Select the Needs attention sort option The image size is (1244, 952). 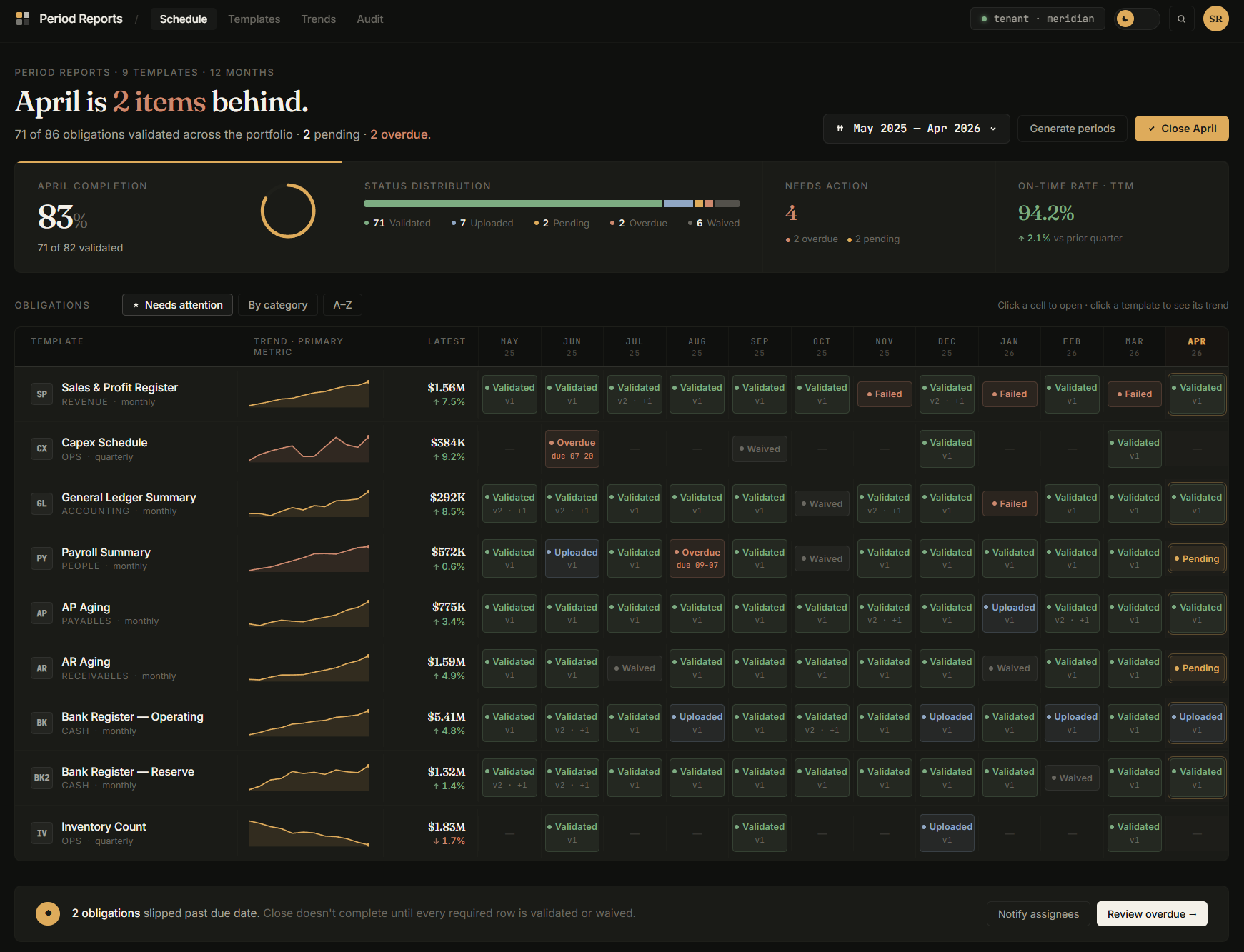click(177, 305)
